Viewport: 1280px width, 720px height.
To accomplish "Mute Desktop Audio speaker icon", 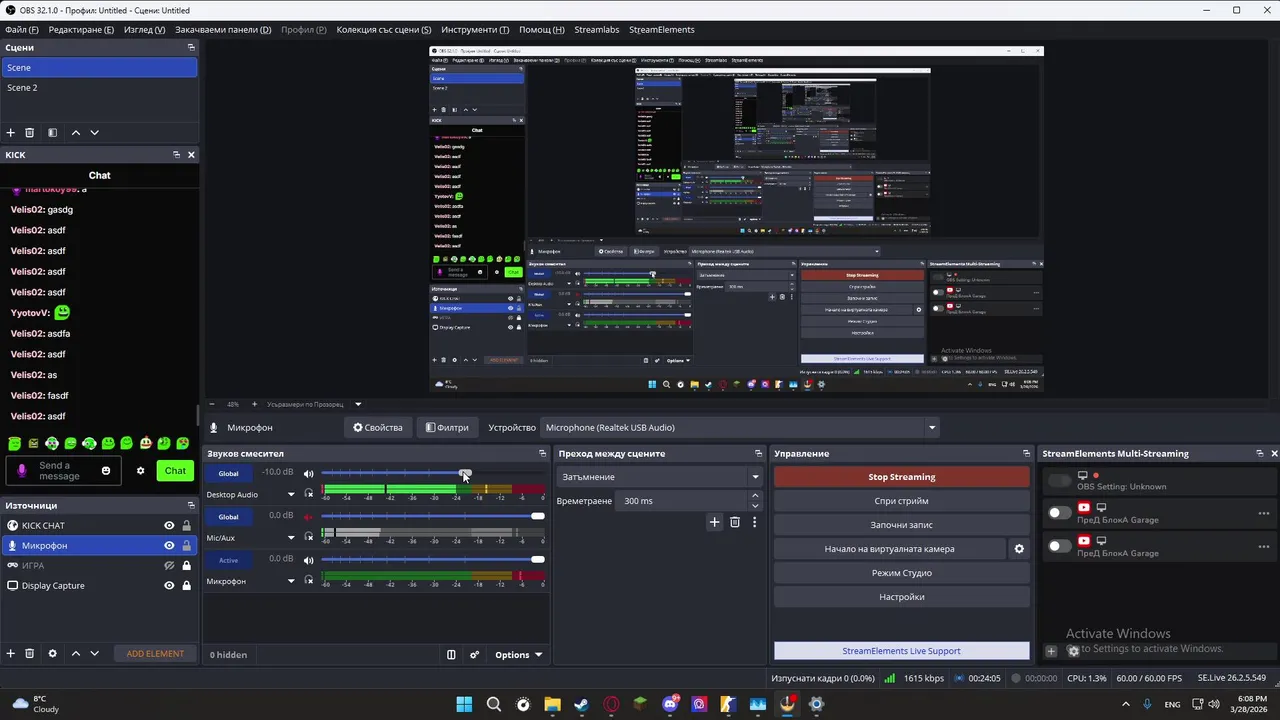I will pyautogui.click(x=309, y=473).
